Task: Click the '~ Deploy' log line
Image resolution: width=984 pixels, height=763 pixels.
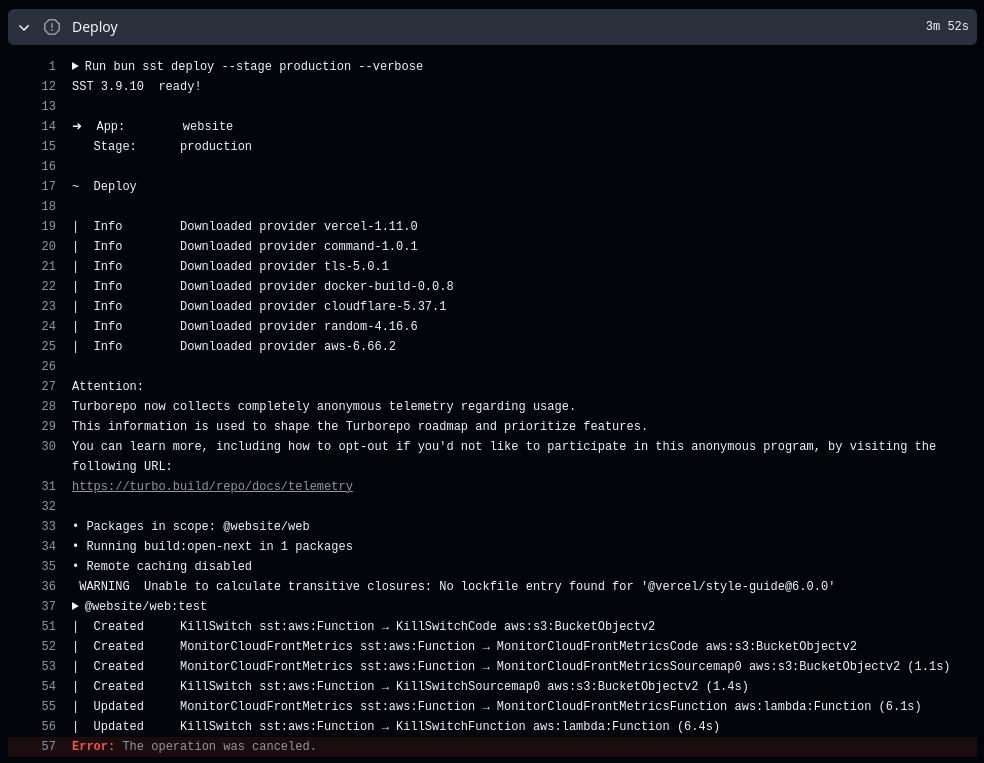Action: pos(104,186)
